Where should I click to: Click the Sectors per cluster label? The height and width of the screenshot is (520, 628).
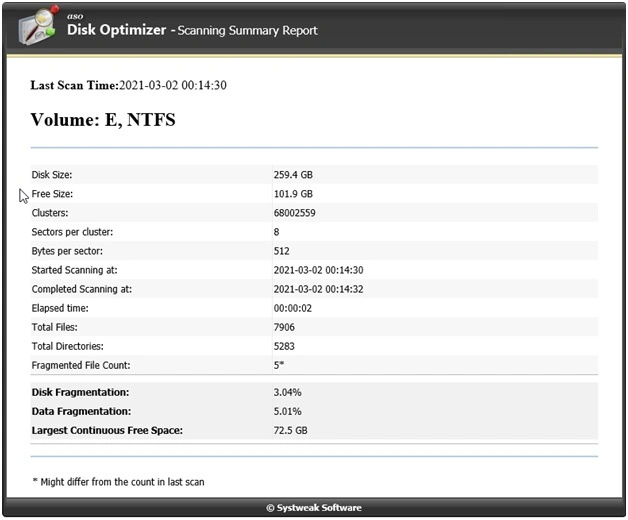pos(72,232)
